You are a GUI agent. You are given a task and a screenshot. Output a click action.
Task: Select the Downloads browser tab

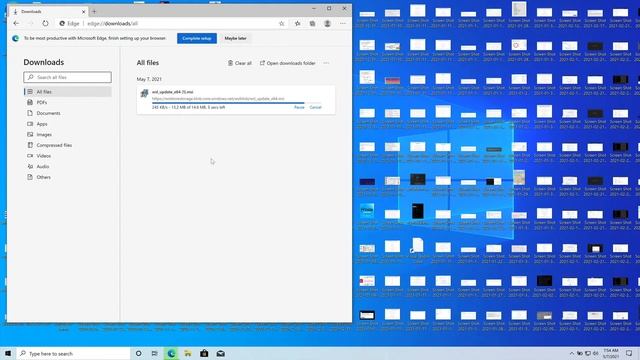pos(48,11)
